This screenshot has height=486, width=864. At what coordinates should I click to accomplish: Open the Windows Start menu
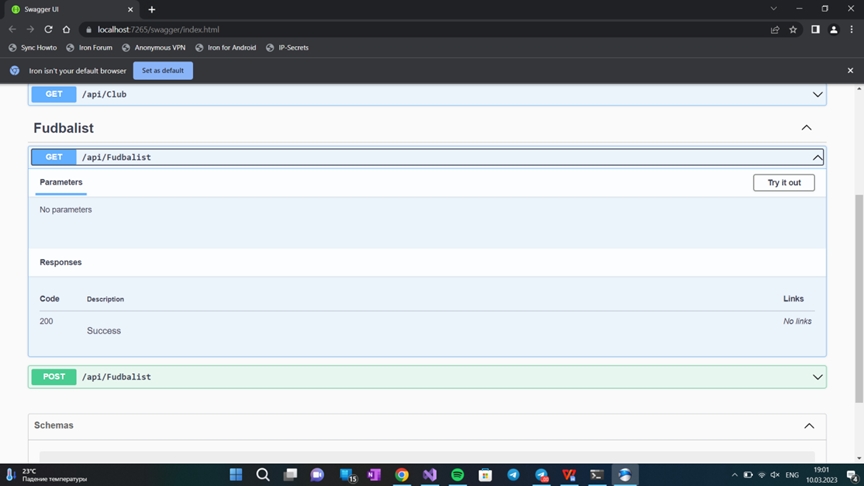pyautogui.click(x=236, y=475)
